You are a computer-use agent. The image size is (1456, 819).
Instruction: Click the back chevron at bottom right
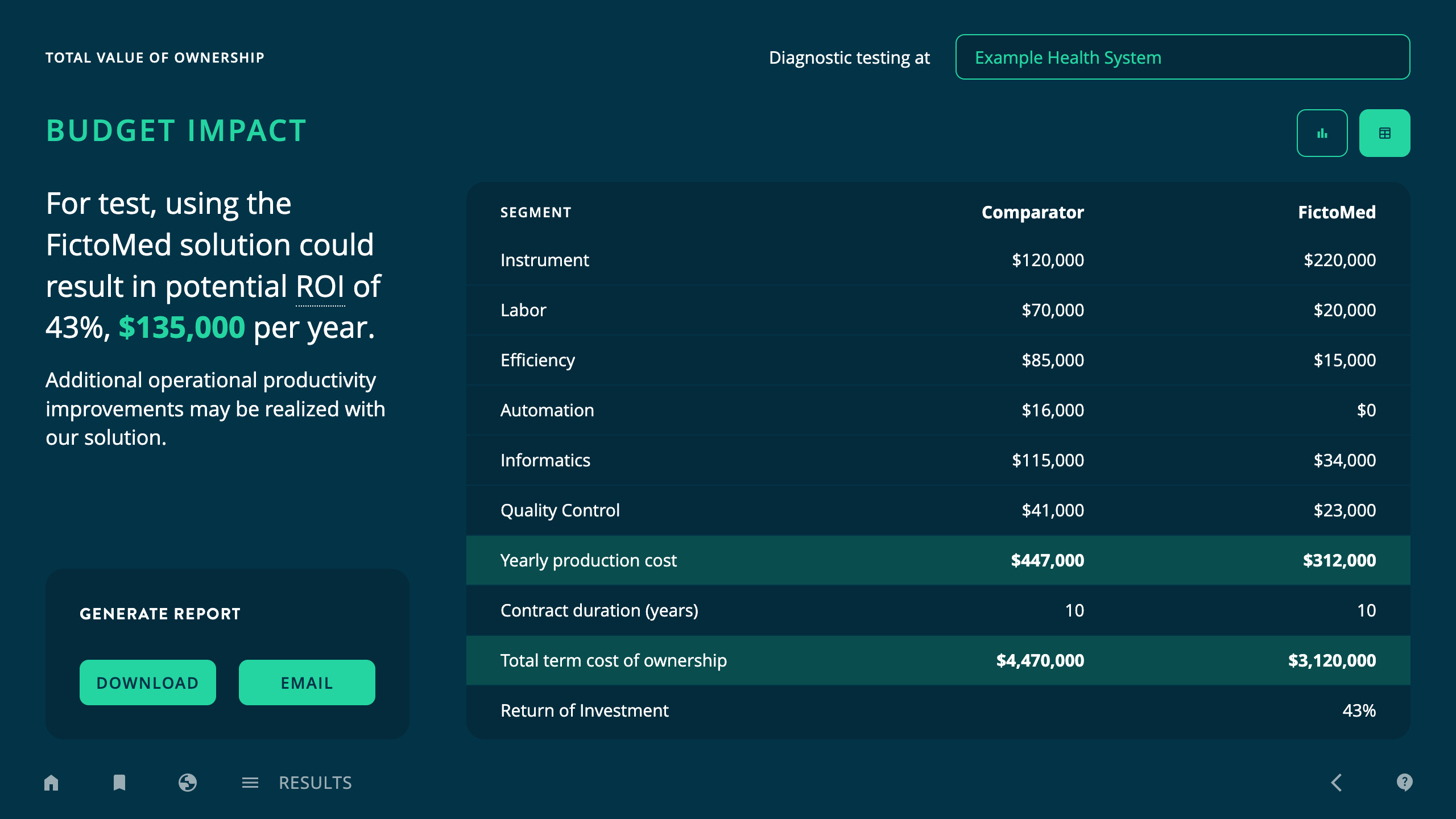[1337, 783]
